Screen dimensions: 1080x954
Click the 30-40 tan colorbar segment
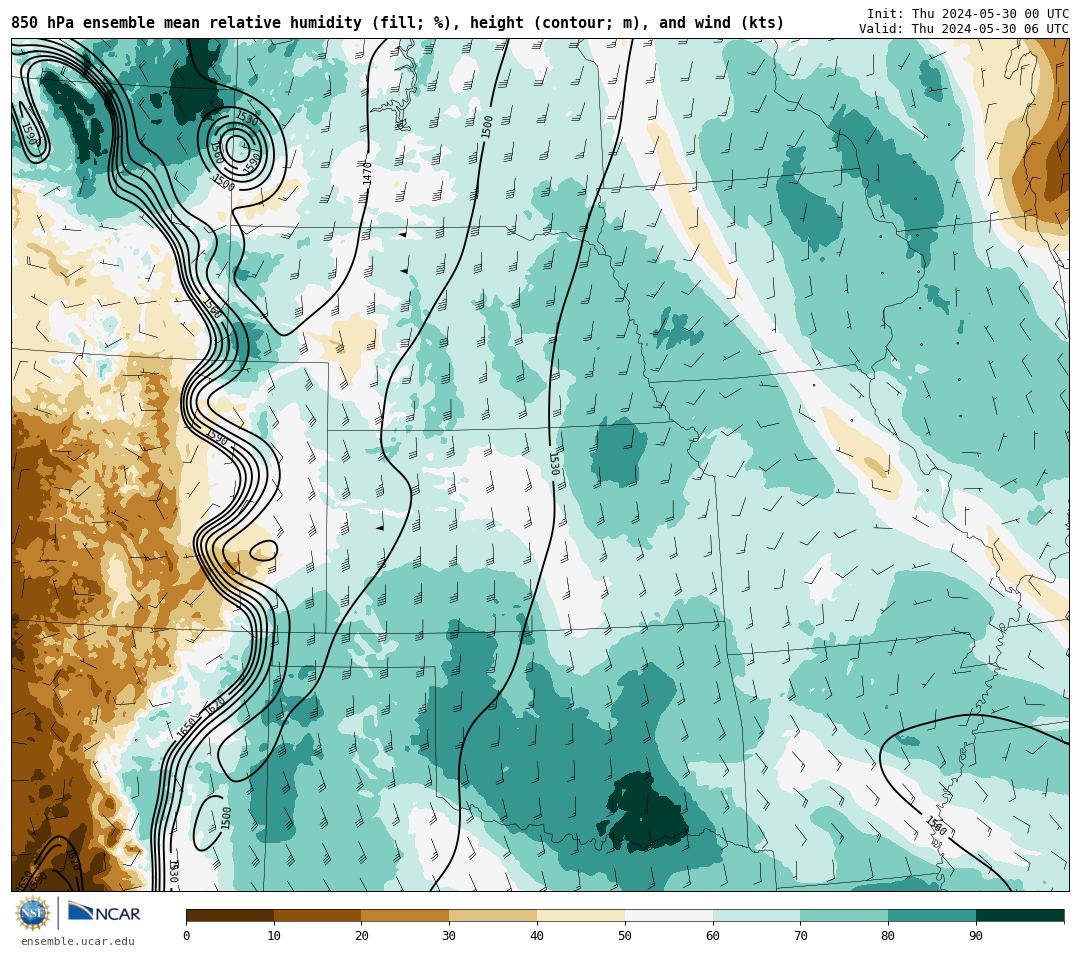(x=493, y=915)
